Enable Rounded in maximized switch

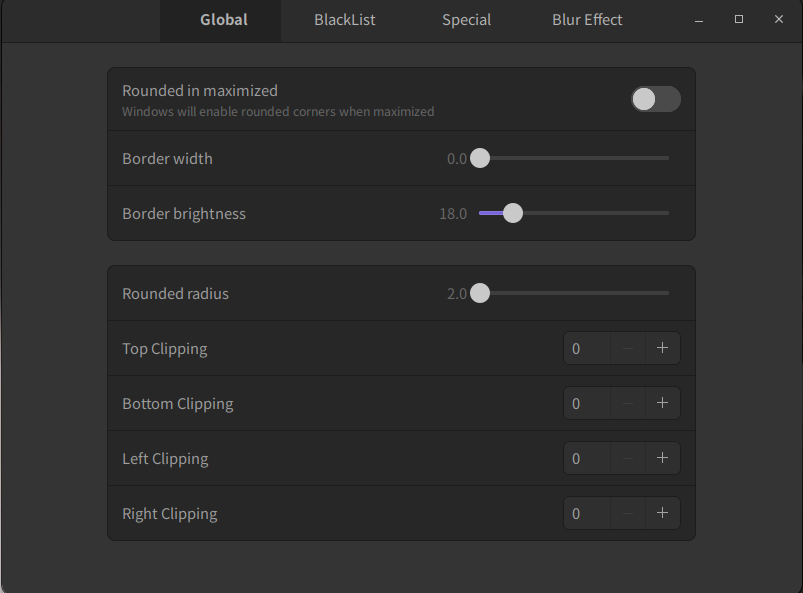point(655,99)
